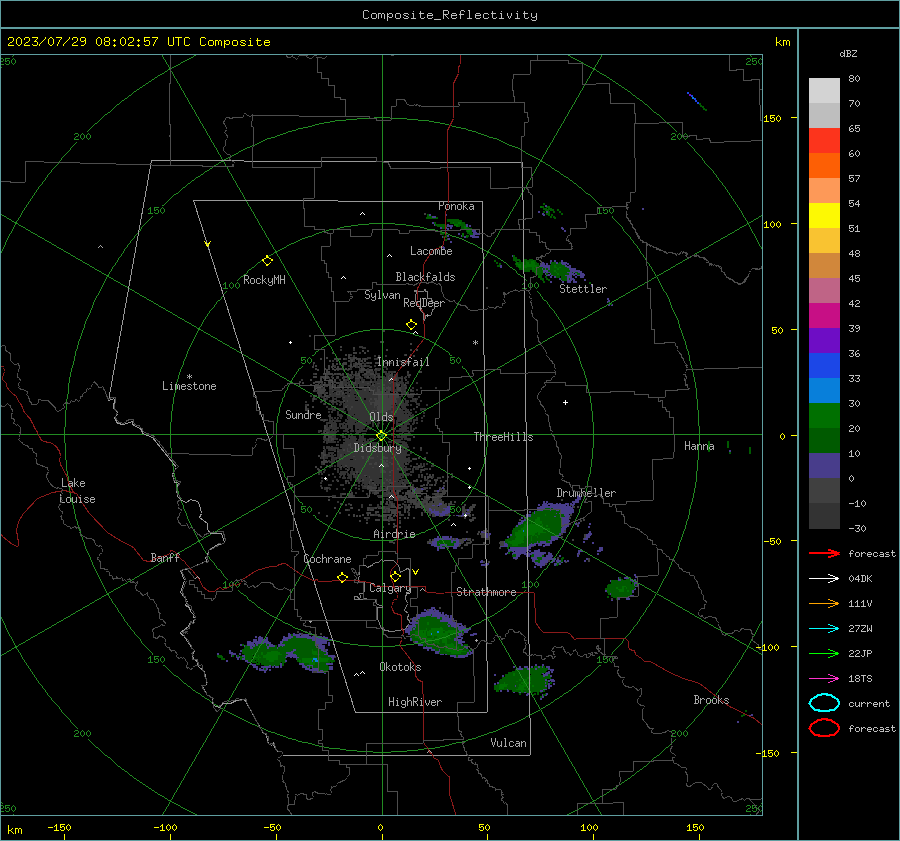Click the yellow diamond marker below Cochrane
The height and width of the screenshot is (841, 900).
pos(342,577)
